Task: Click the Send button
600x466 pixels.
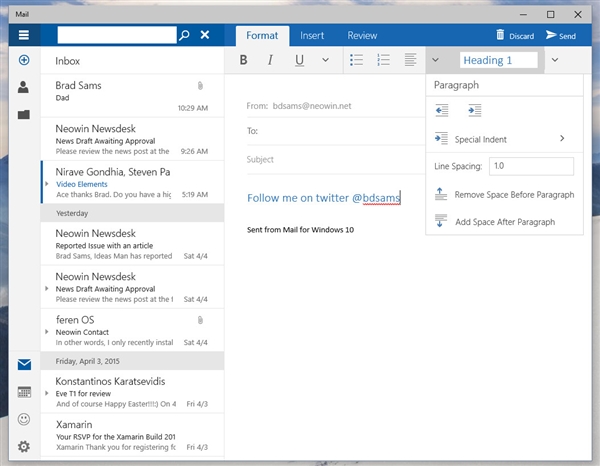Action: (x=560, y=36)
